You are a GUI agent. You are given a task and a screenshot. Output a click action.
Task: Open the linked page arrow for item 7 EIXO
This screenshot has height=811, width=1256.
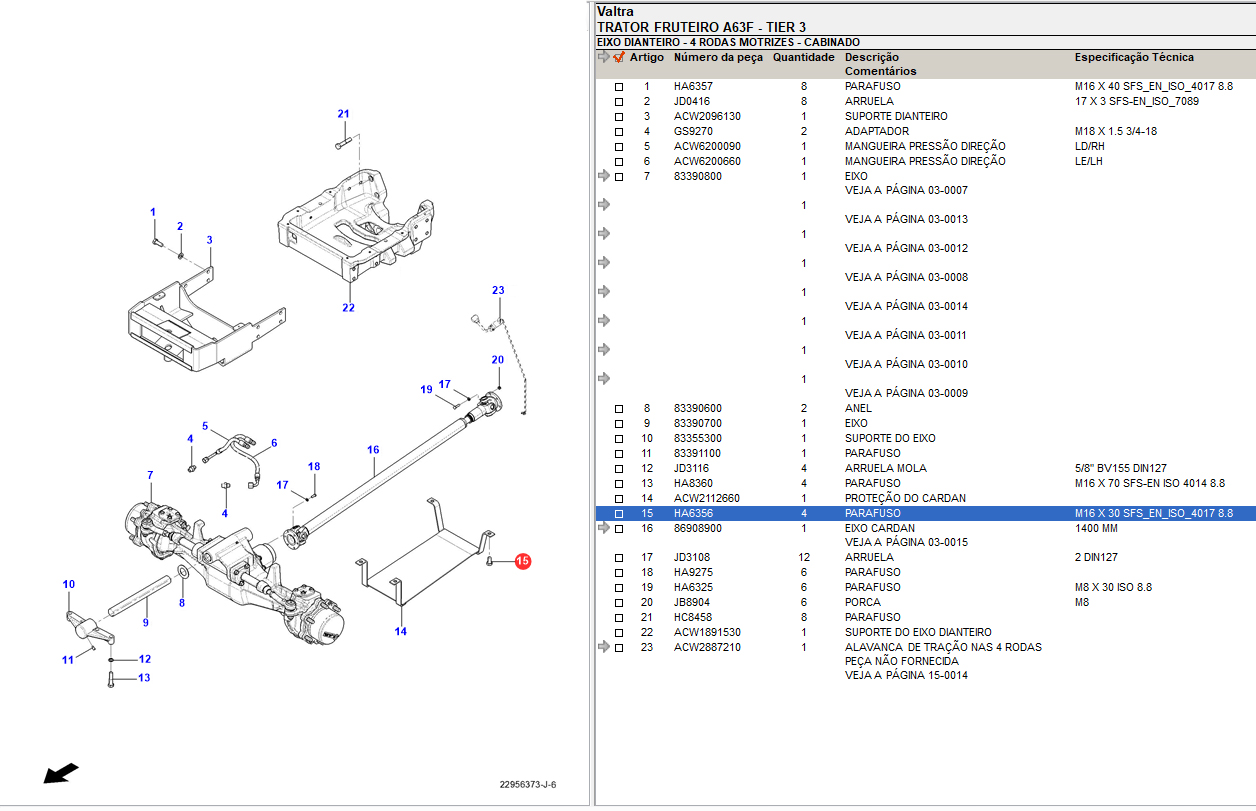pyautogui.click(x=603, y=176)
